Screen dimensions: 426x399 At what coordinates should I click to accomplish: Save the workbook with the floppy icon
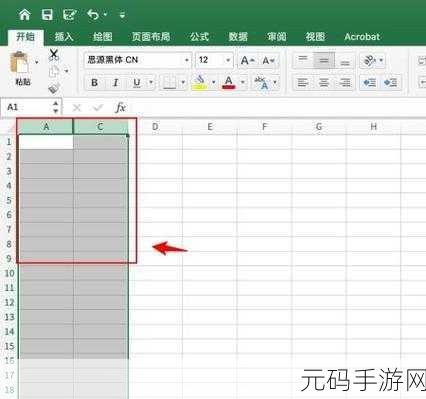(47, 14)
